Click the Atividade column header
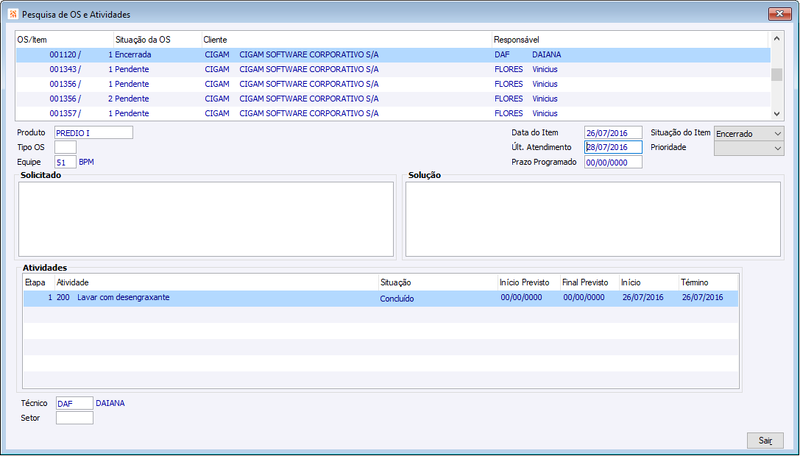This screenshot has width=800, height=456. (x=216, y=283)
